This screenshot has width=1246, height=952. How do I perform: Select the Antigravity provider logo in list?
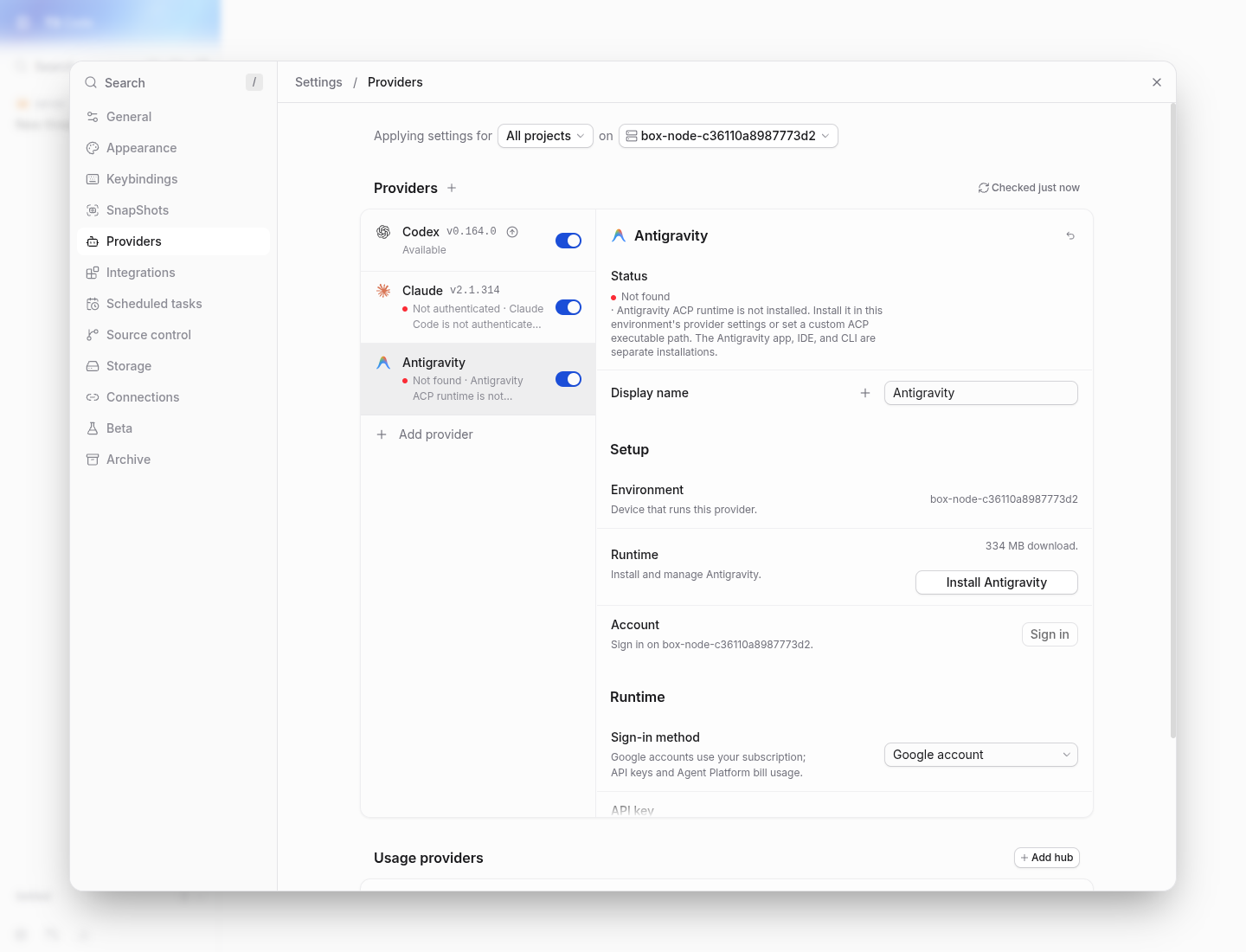383,363
